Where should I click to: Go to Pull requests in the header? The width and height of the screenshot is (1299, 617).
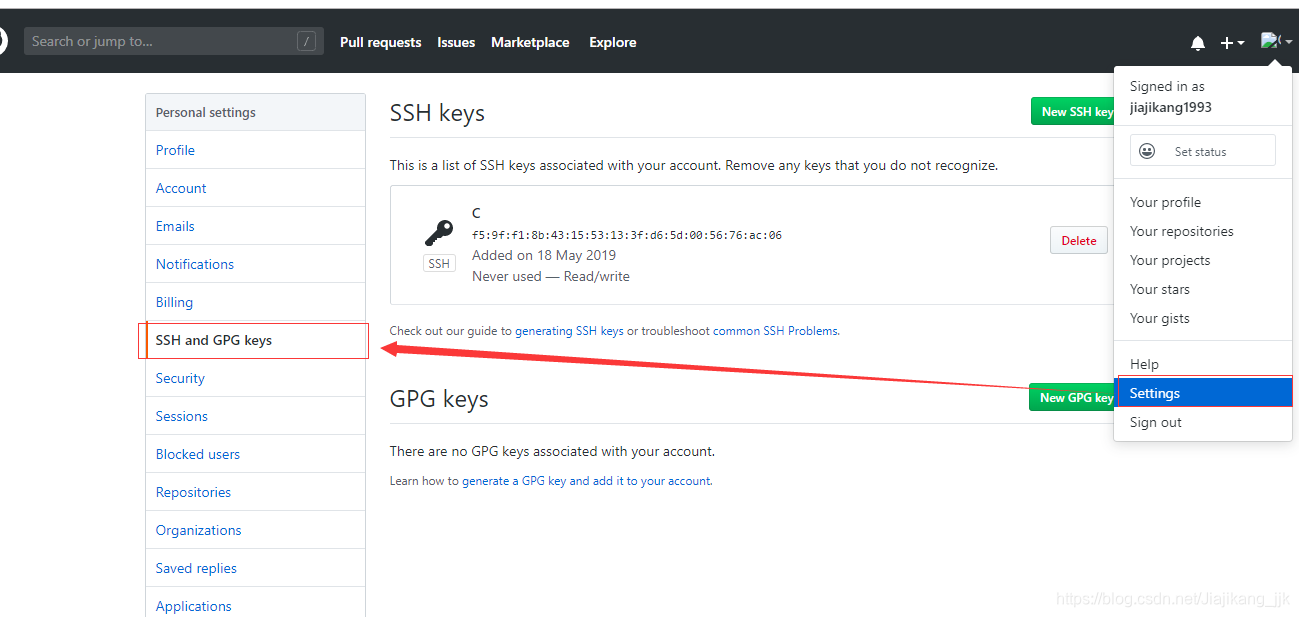pyautogui.click(x=380, y=42)
